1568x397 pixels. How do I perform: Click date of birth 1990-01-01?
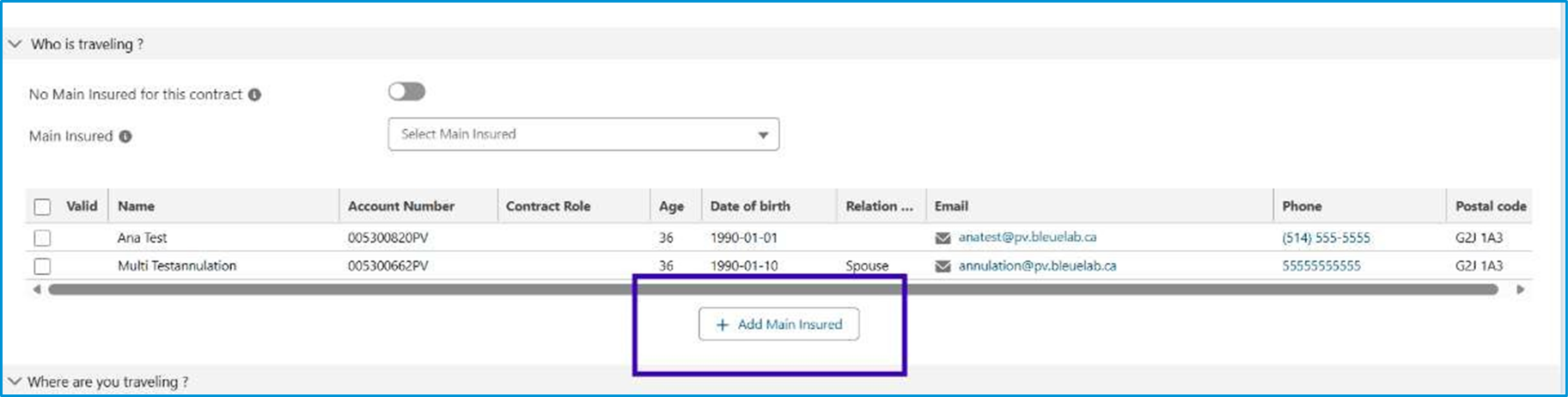click(x=744, y=238)
